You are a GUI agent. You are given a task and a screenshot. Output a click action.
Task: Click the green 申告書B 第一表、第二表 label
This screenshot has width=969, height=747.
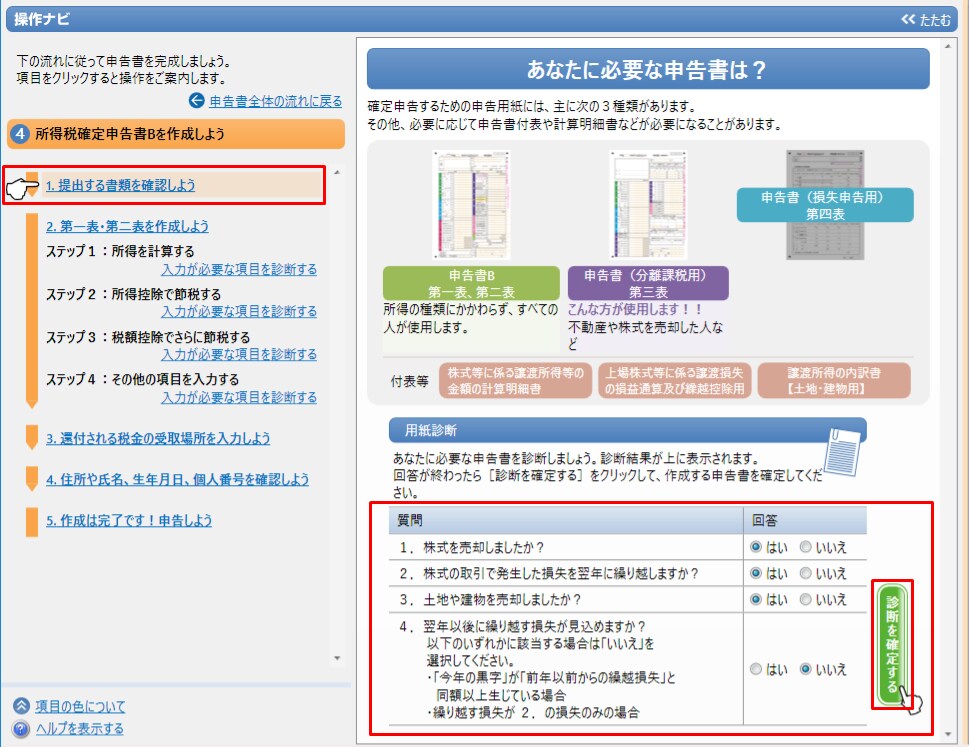point(472,284)
